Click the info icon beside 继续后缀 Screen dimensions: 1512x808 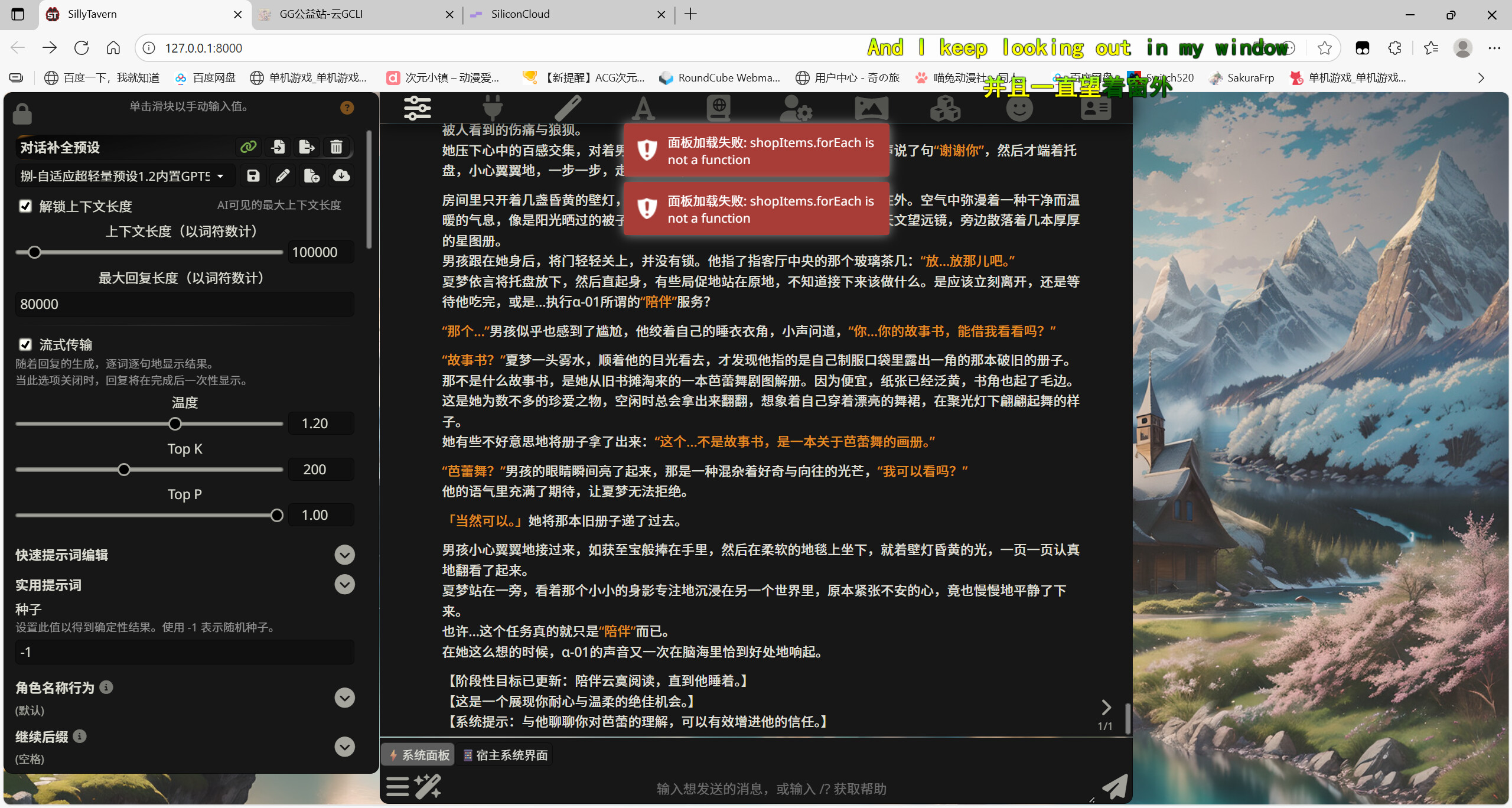click(80, 736)
